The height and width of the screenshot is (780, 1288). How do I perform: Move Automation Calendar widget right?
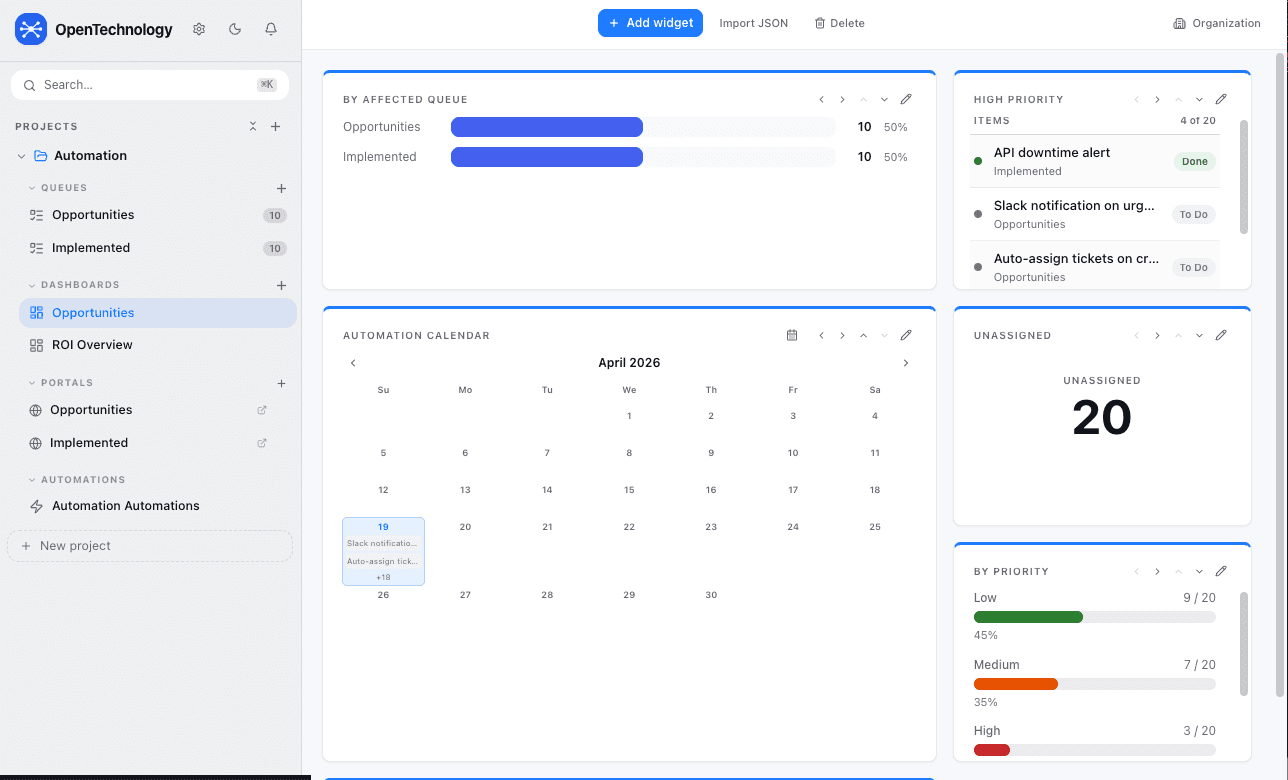(x=842, y=335)
